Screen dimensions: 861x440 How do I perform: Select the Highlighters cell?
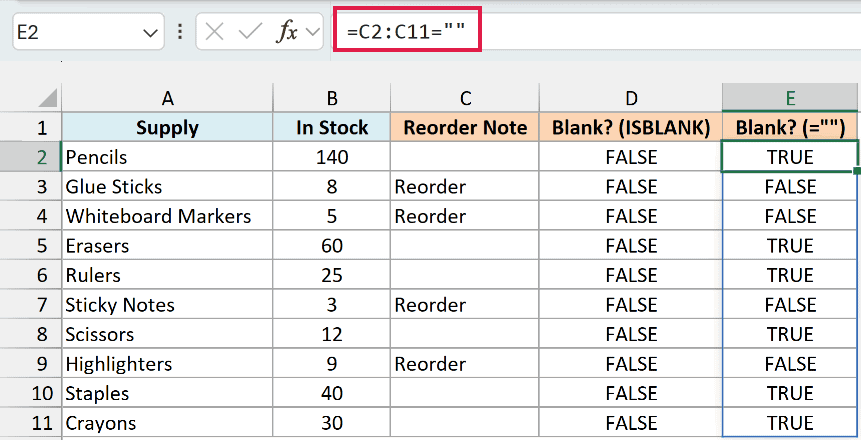click(167, 364)
